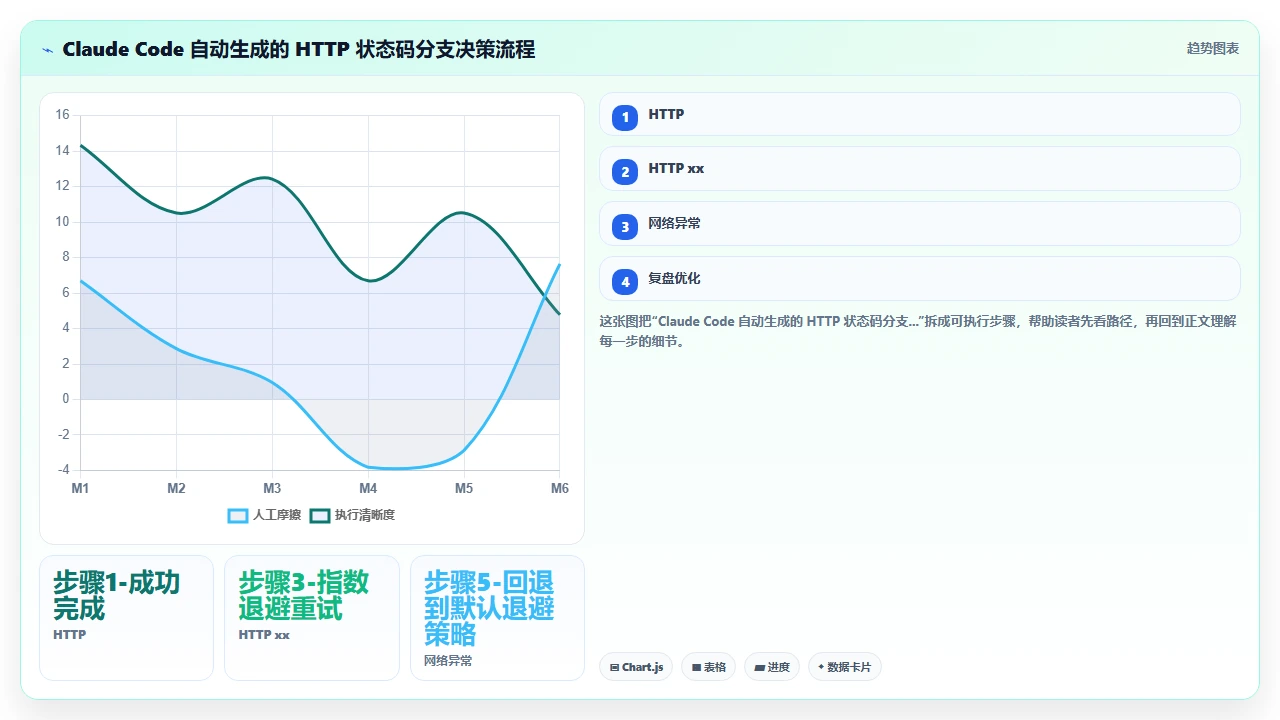
Task: Click the 16 value on the y-axis
Action: tap(62, 115)
